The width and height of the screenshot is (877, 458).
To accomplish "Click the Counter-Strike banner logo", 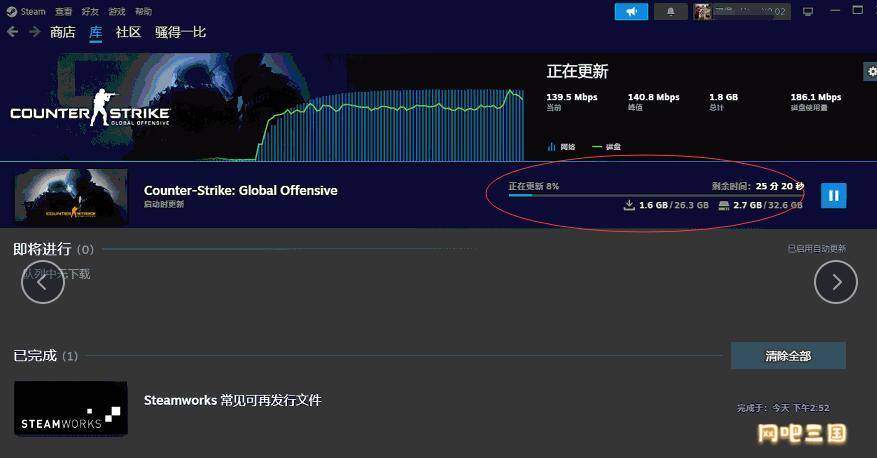I will pos(90,108).
